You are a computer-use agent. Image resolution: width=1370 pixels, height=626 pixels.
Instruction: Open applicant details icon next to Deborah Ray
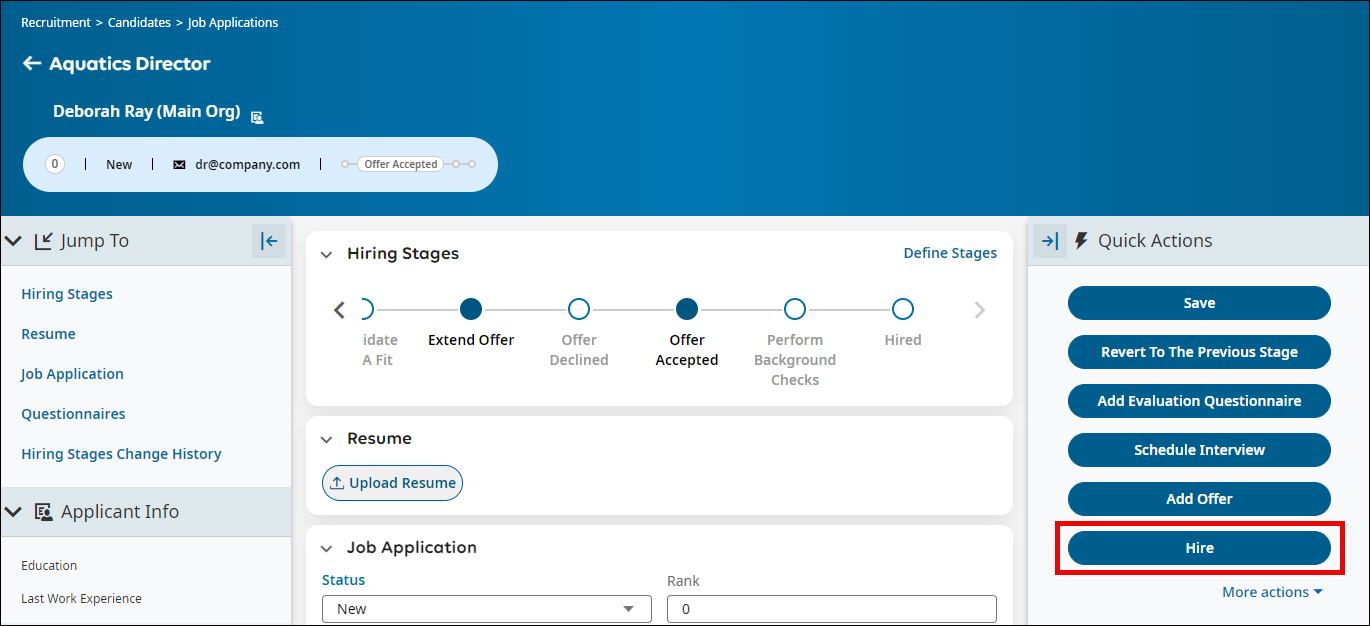(x=257, y=117)
